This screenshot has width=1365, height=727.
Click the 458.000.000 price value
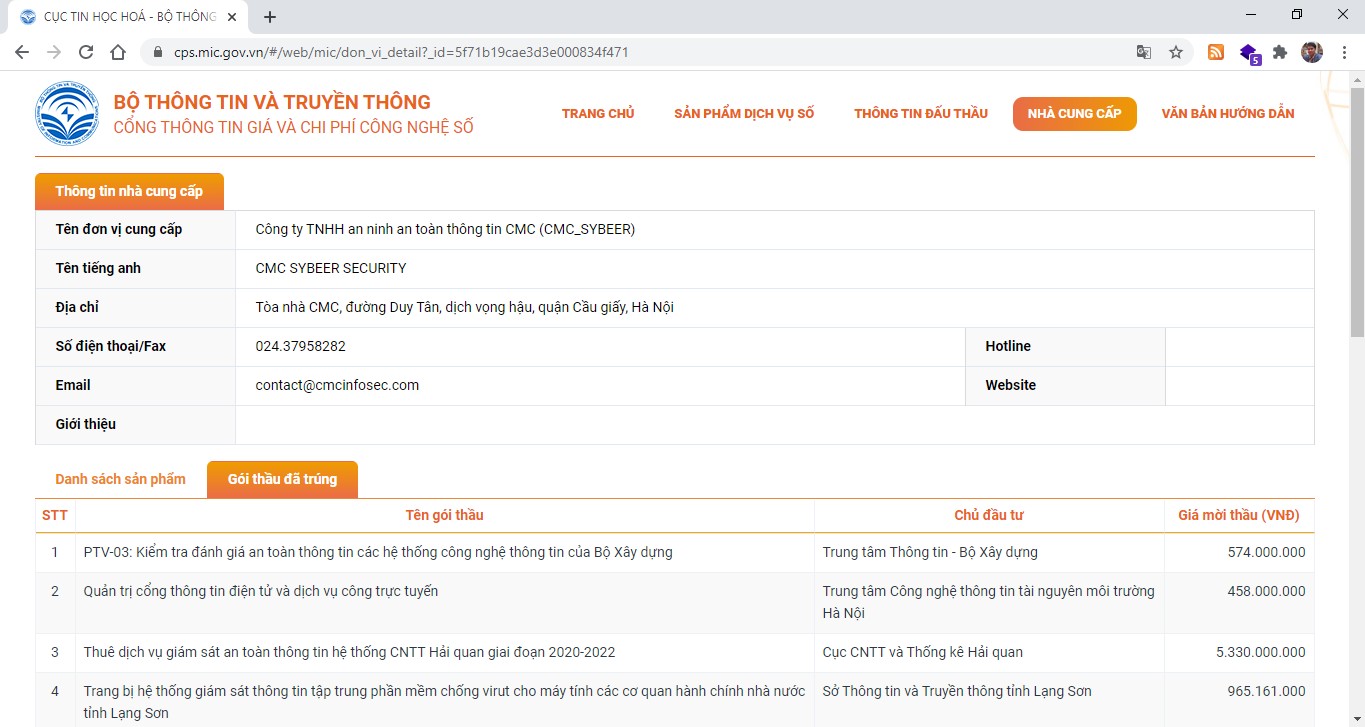[x=1266, y=591]
